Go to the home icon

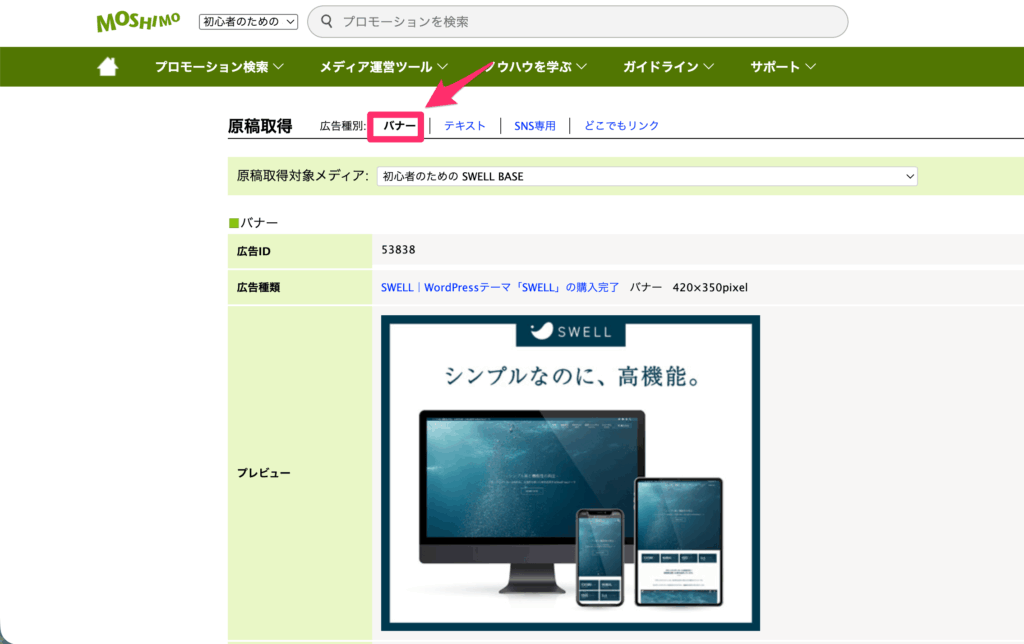tap(108, 67)
